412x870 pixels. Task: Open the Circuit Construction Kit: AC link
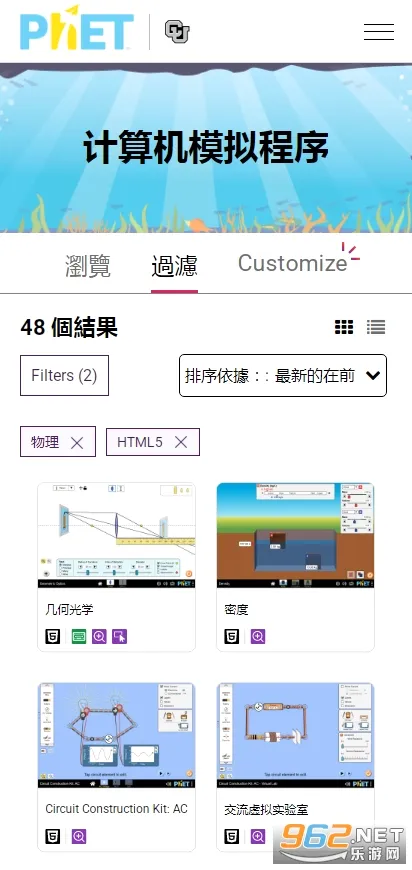pyautogui.click(x=116, y=809)
